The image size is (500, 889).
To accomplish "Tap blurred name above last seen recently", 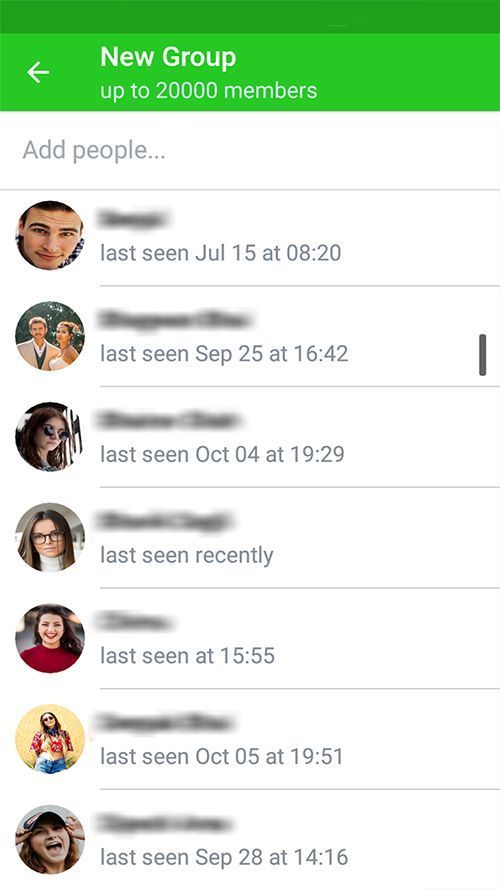I will point(165,521).
